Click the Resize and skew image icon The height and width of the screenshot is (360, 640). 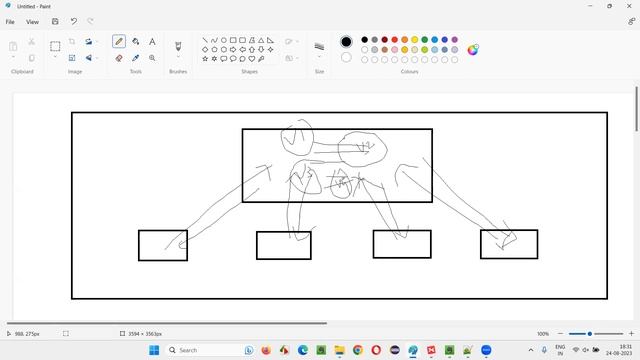click(x=72, y=58)
